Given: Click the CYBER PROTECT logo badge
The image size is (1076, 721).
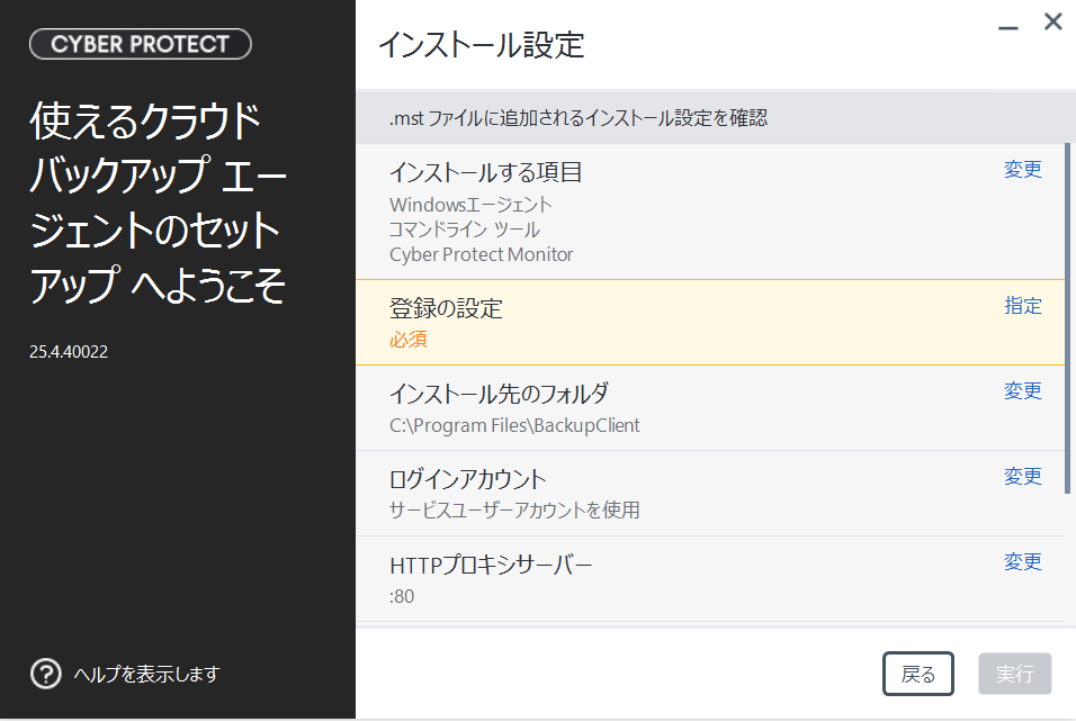Looking at the screenshot, I should pyautogui.click(x=141, y=44).
